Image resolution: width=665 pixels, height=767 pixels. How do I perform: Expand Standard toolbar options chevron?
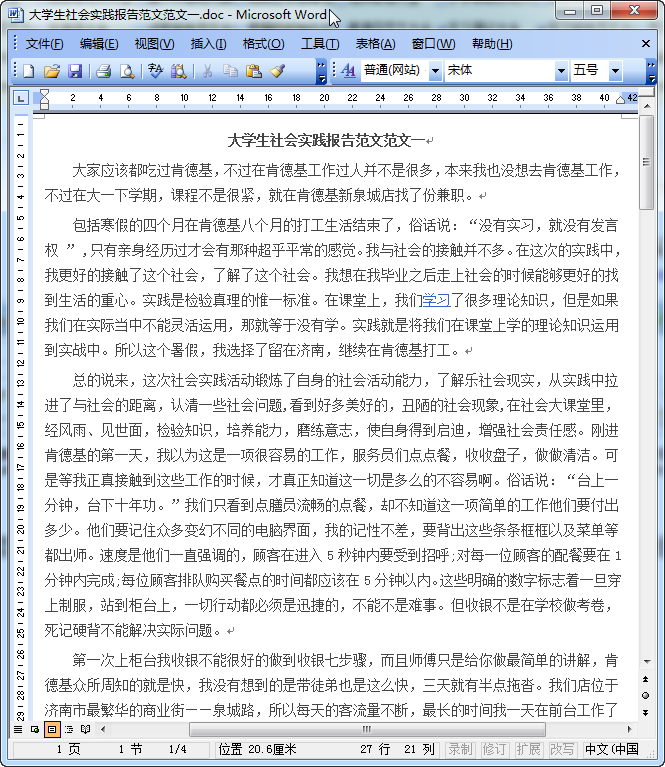pyautogui.click(x=321, y=71)
